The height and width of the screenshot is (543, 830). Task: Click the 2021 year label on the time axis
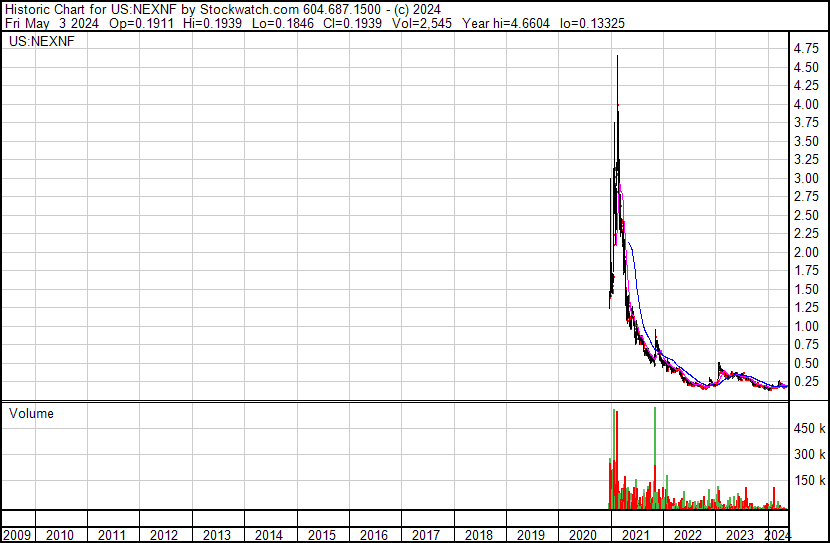(x=634, y=535)
